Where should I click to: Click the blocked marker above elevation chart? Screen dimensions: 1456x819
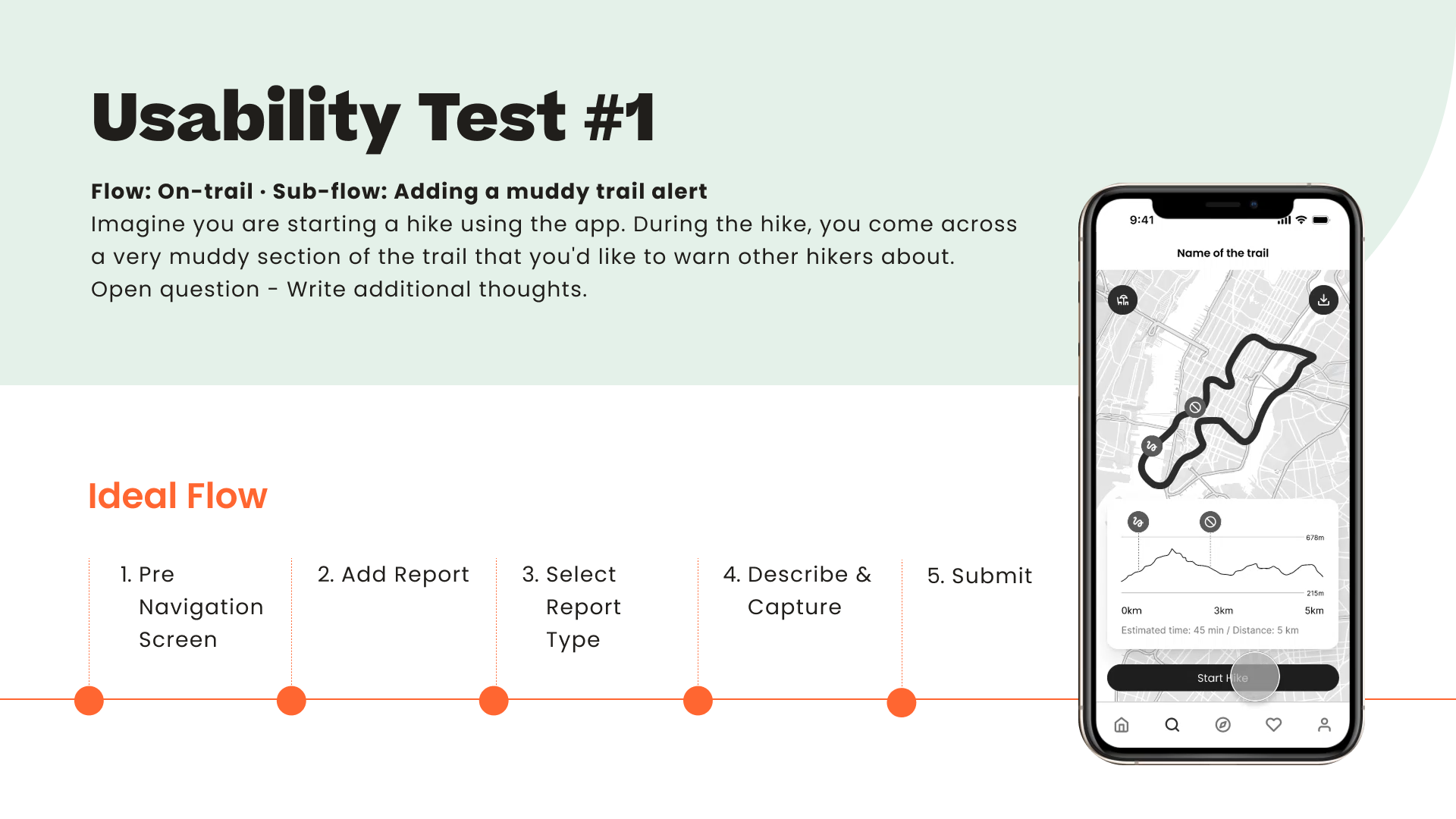[1210, 522]
